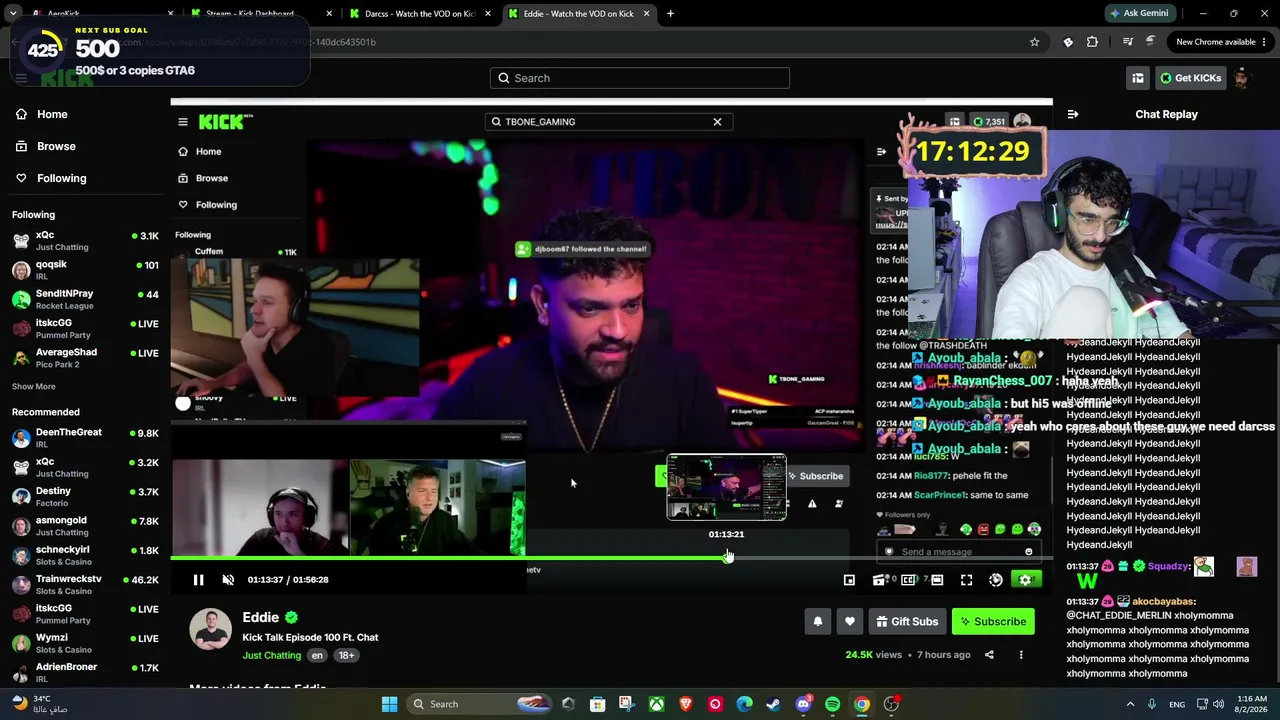Bookmark this page with the star
Image resolution: width=1280 pixels, height=720 pixels.
1034,42
